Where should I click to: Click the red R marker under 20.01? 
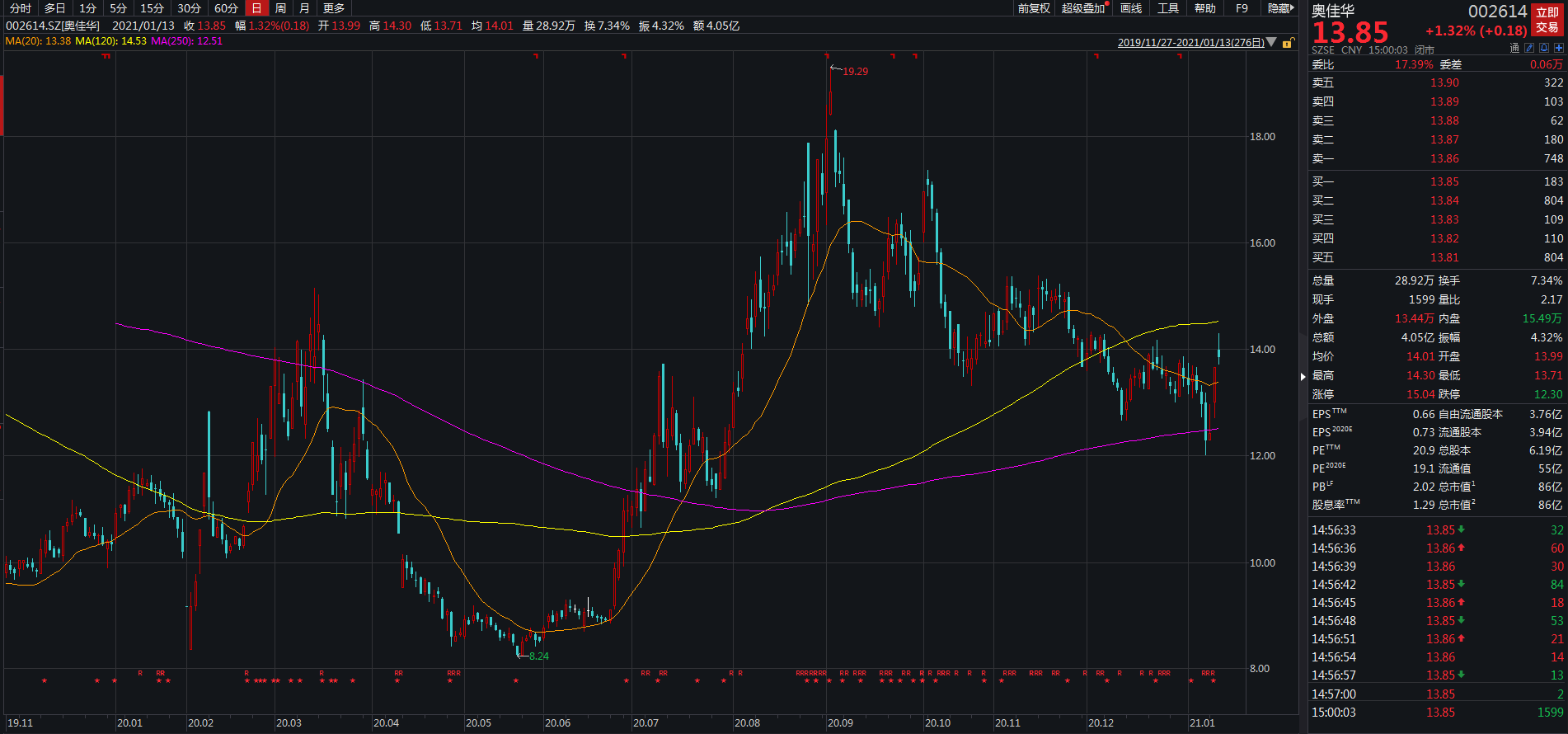(140, 674)
